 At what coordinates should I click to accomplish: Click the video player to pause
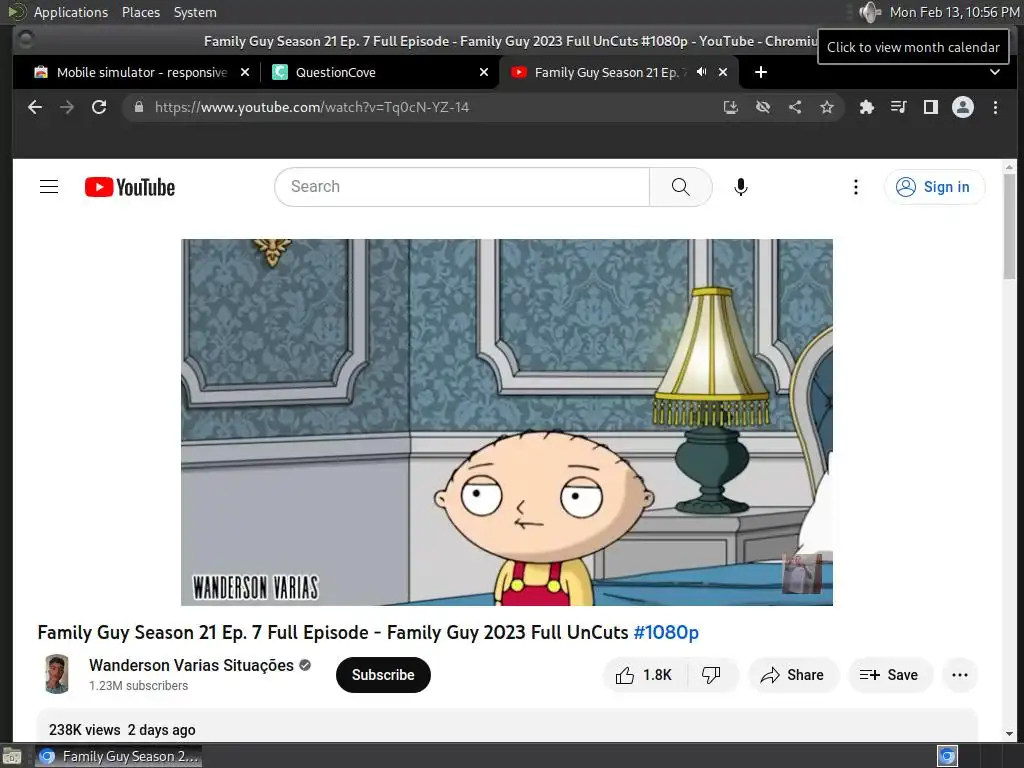coord(507,422)
